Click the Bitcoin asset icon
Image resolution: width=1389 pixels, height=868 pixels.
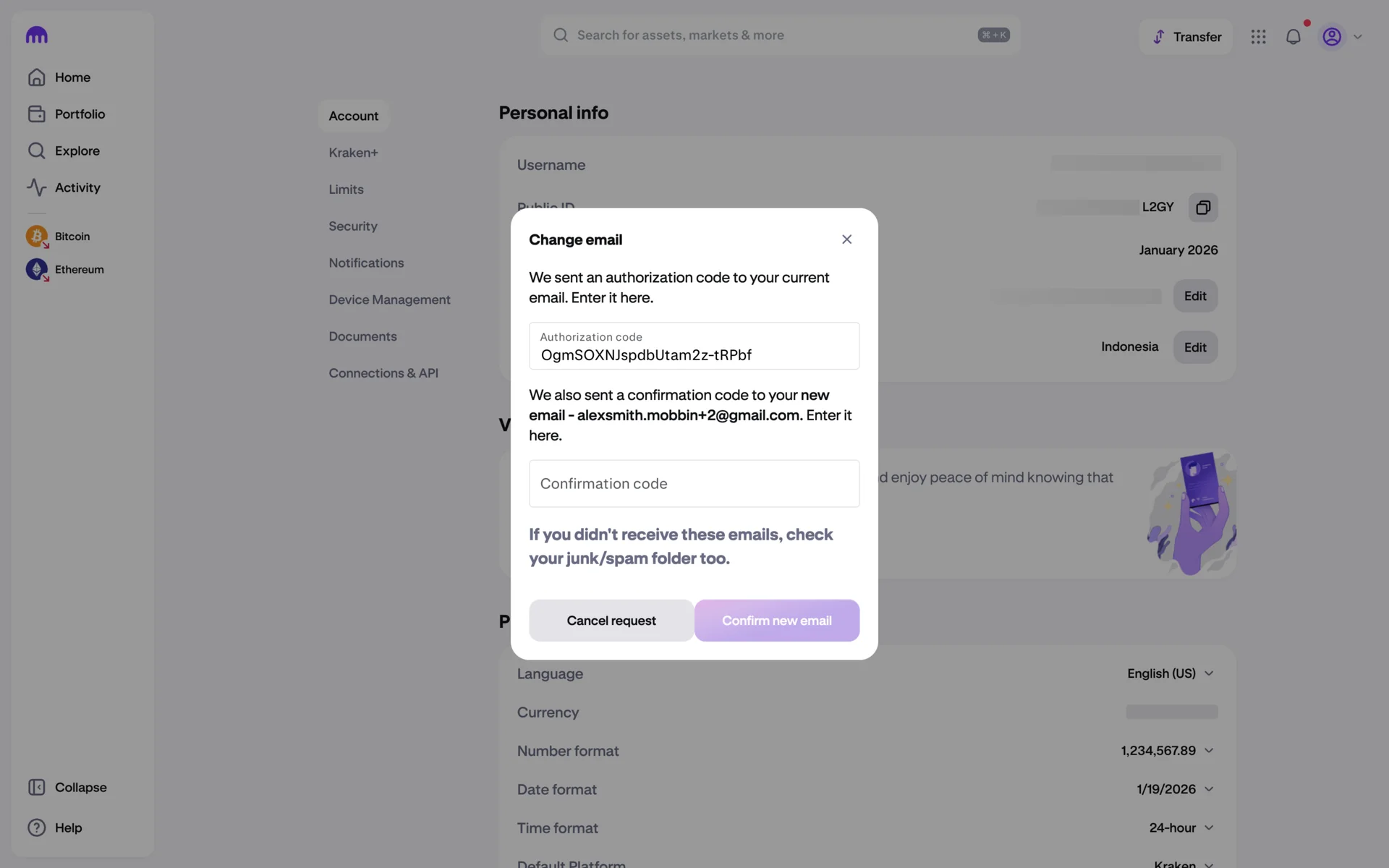click(36, 237)
